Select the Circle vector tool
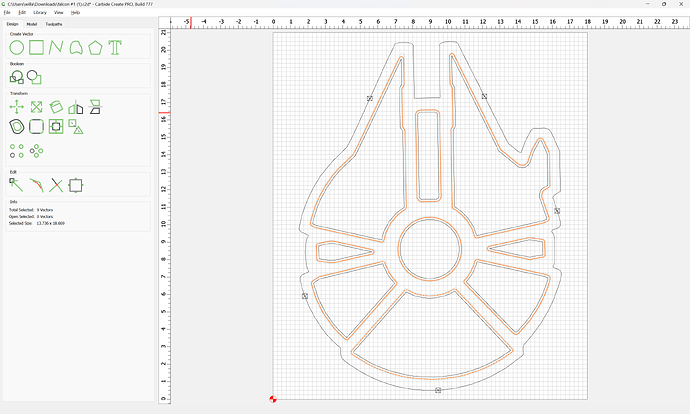This screenshot has height=414, width=690. click(17, 47)
